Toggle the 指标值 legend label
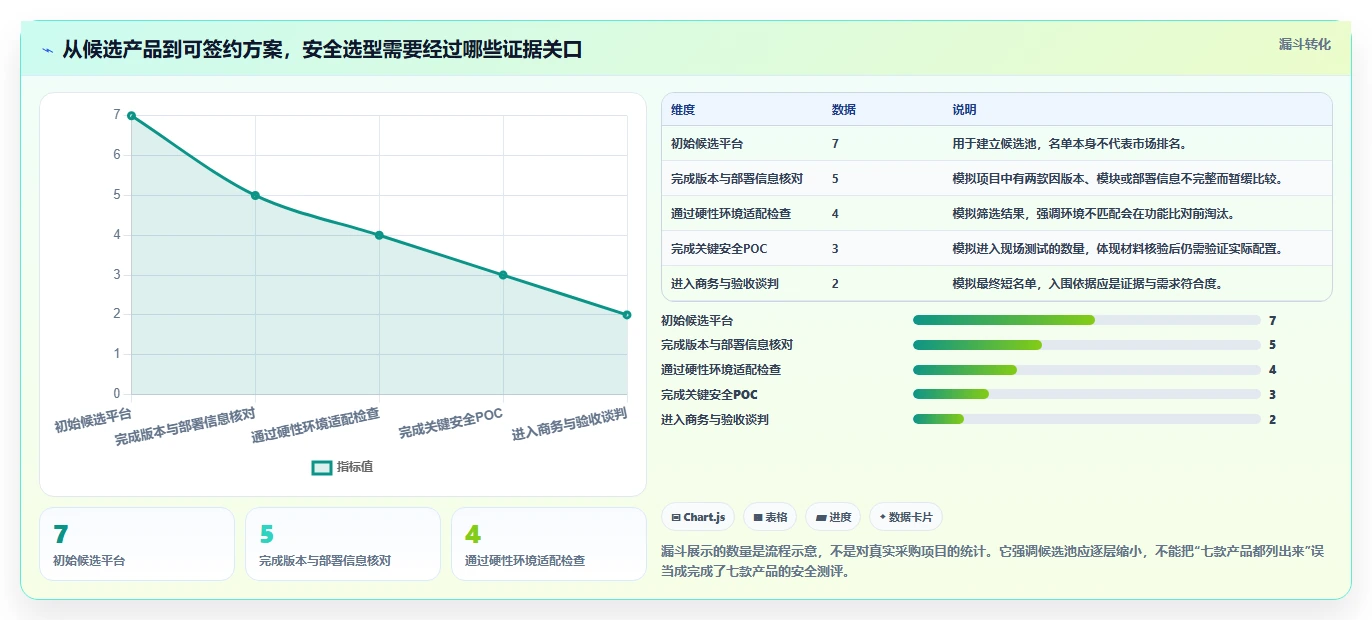Viewport: 1372px width, 620px height. pyautogui.click(x=355, y=467)
